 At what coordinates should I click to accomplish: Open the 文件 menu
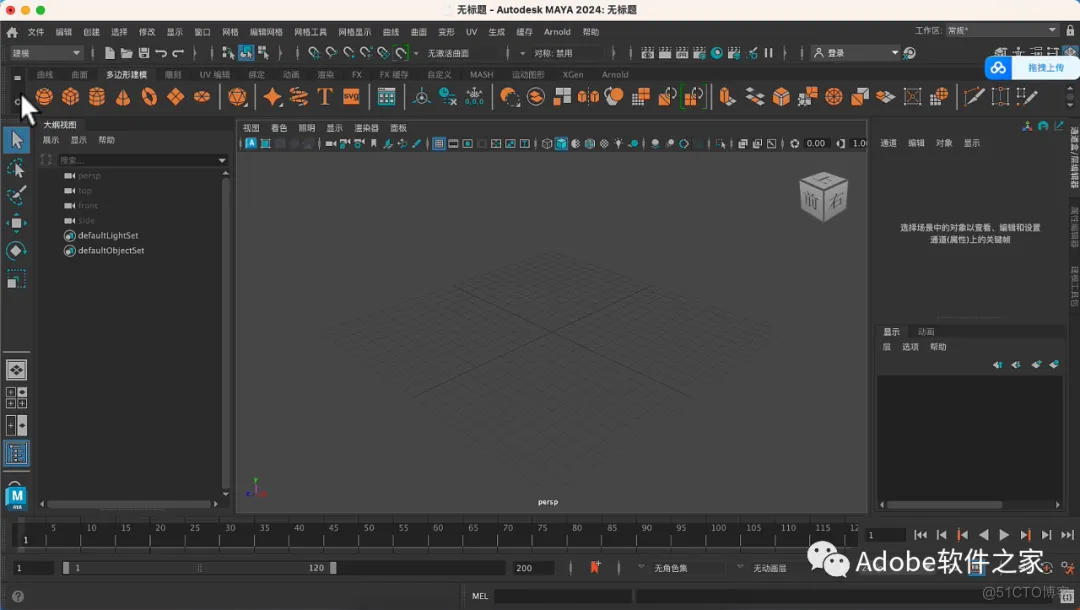click(x=36, y=32)
